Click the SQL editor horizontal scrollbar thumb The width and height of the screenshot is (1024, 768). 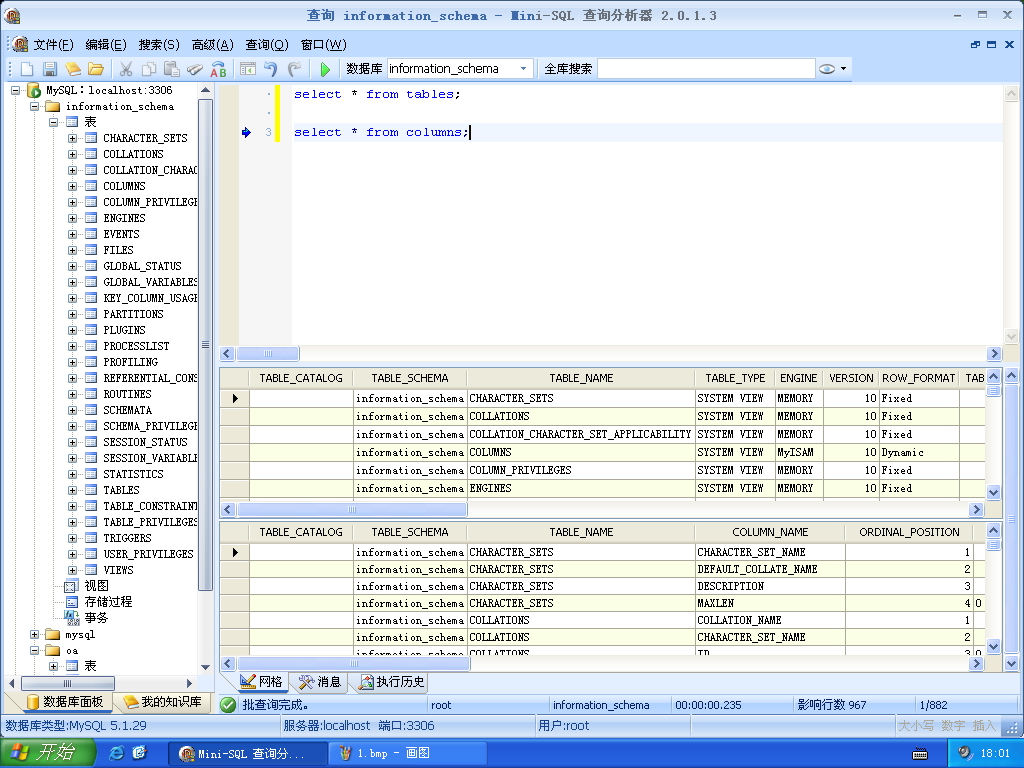(x=268, y=354)
